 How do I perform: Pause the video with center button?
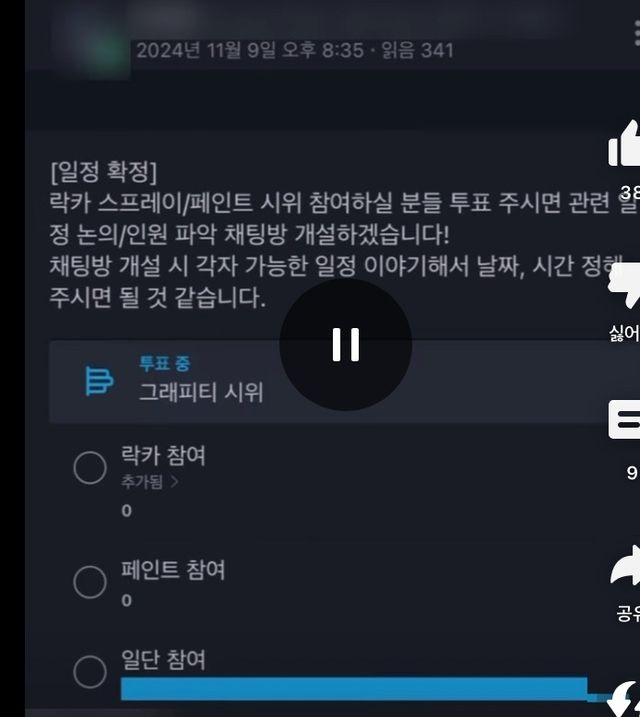[346, 344]
